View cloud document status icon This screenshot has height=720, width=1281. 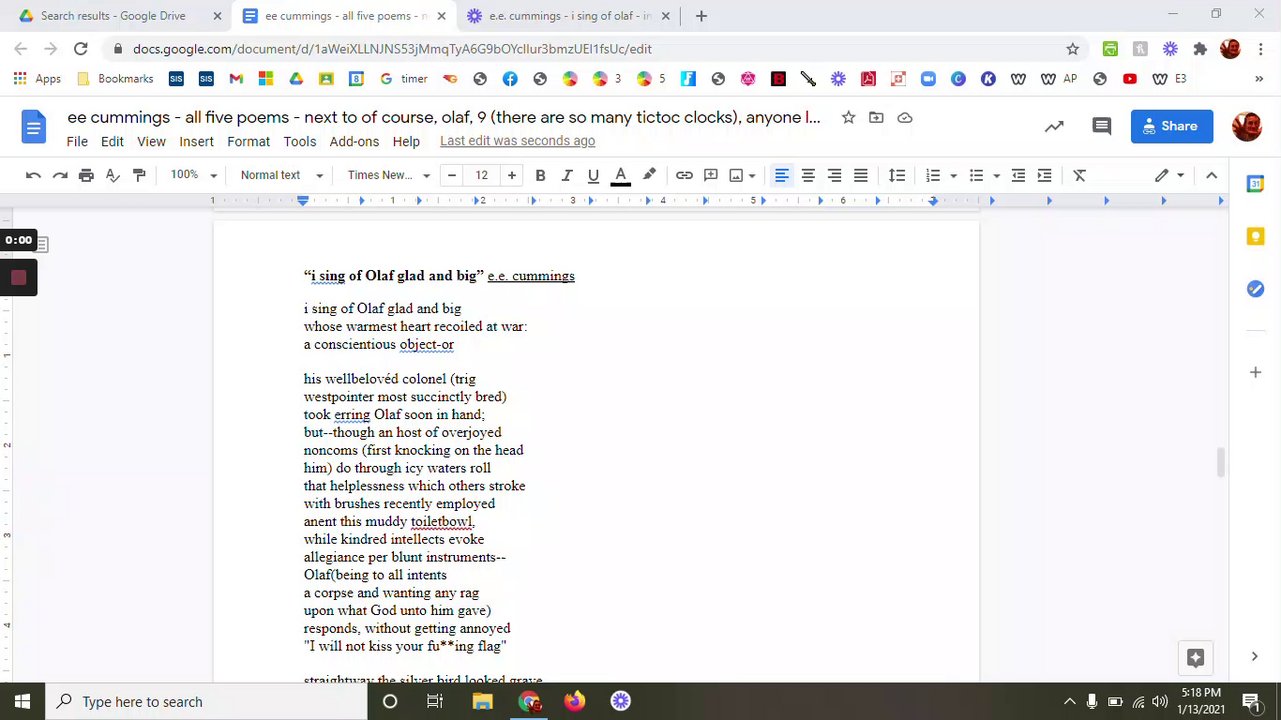[x=905, y=118]
